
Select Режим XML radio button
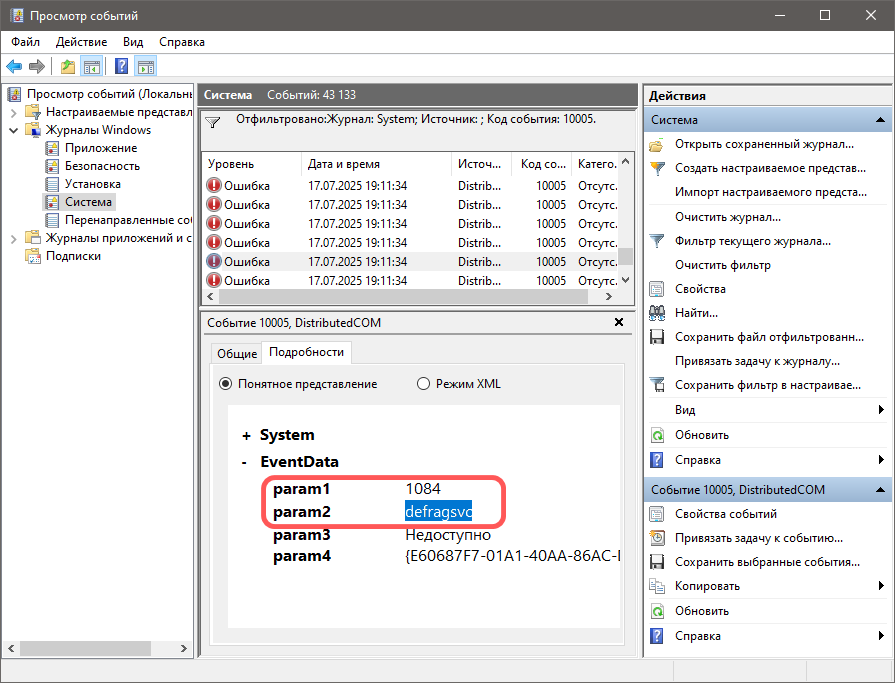coord(423,384)
